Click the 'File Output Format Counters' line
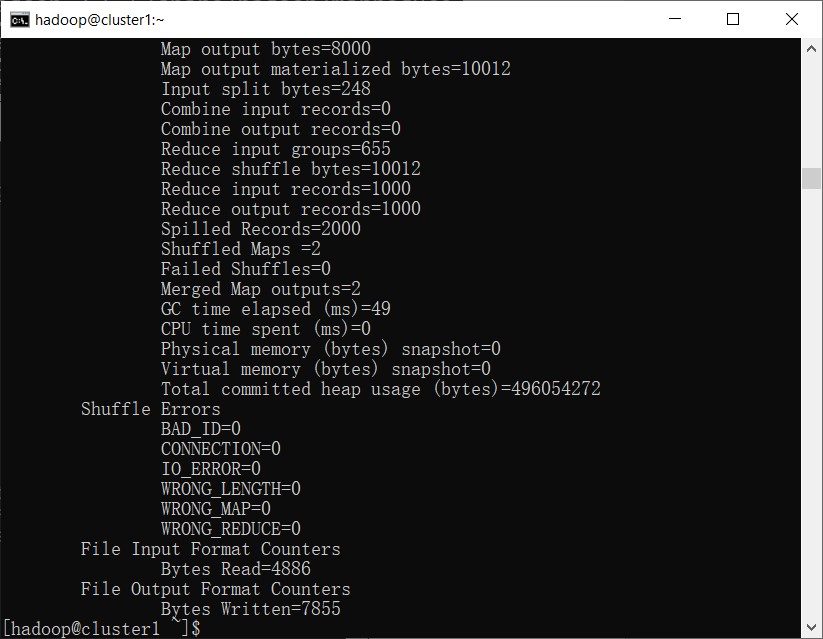Image resolution: width=823 pixels, height=639 pixels. click(x=215, y=589)
